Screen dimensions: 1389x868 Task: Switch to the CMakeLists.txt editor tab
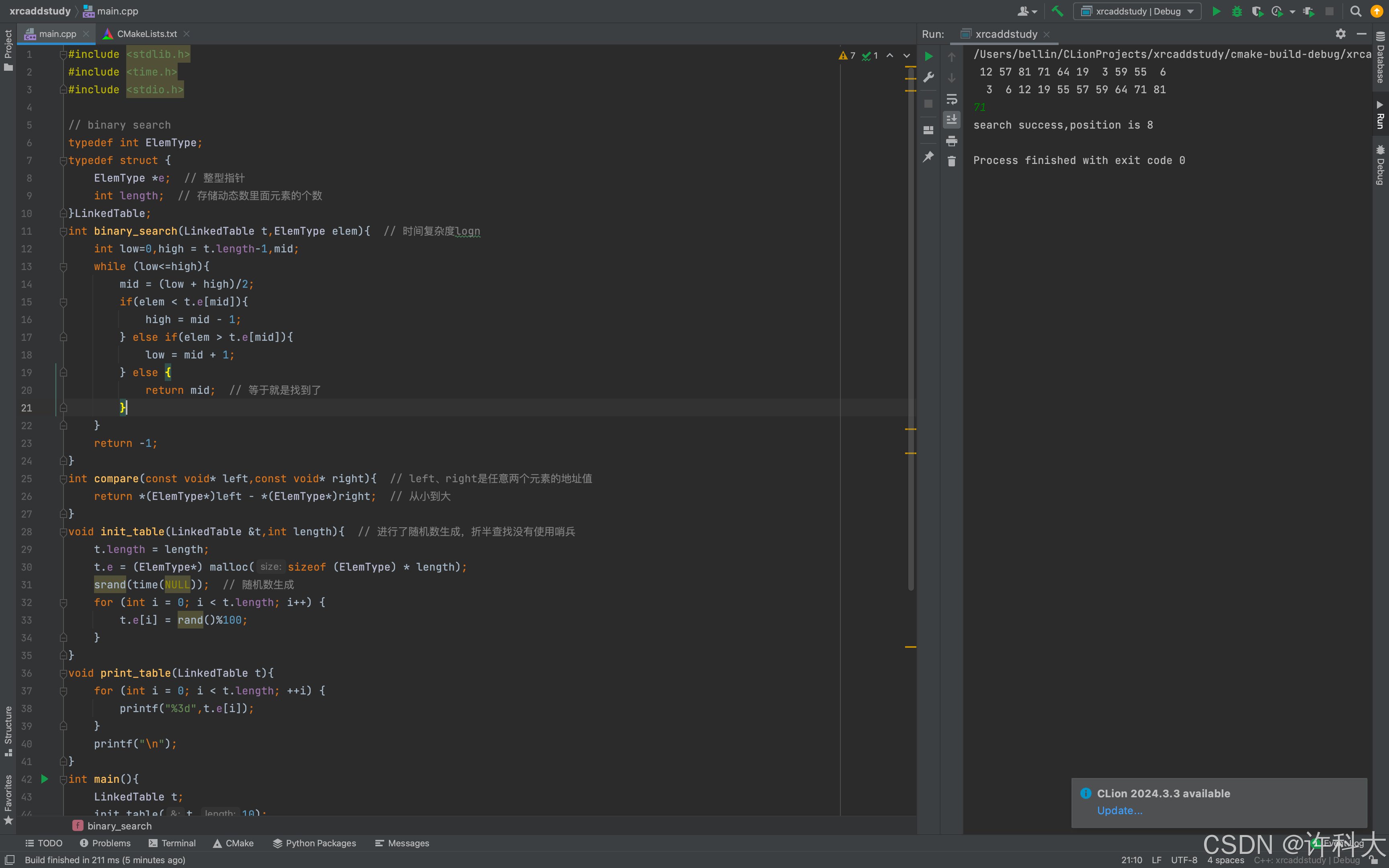(146, 34)
